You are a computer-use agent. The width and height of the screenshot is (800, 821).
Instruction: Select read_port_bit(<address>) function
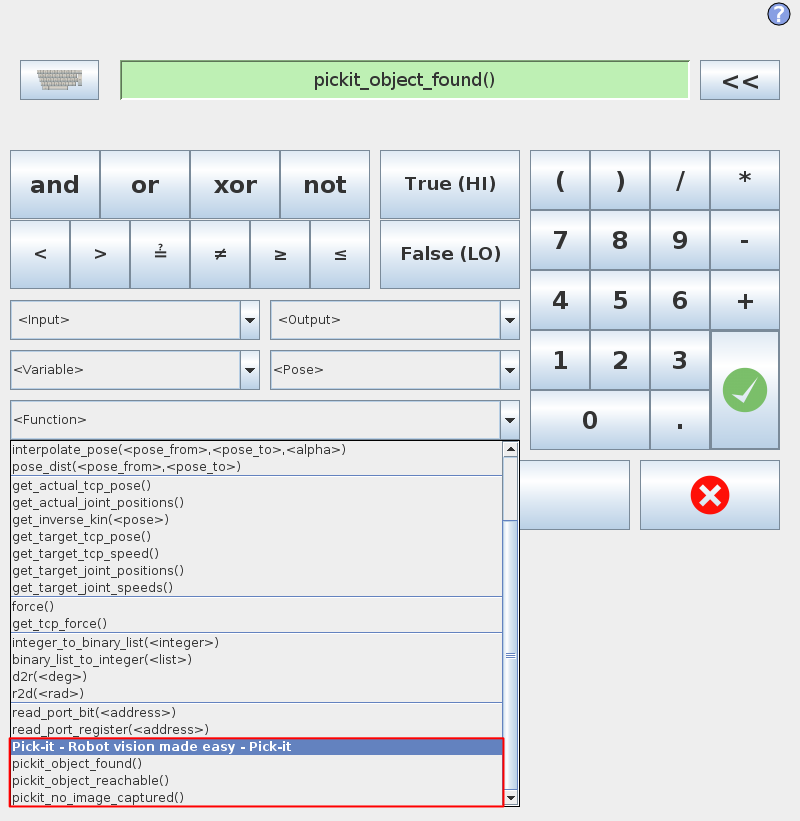(x=257, y=713)
